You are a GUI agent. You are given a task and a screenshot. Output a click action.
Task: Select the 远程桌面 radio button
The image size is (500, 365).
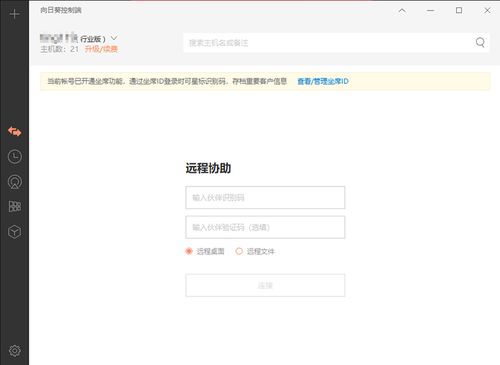[189, 251]
